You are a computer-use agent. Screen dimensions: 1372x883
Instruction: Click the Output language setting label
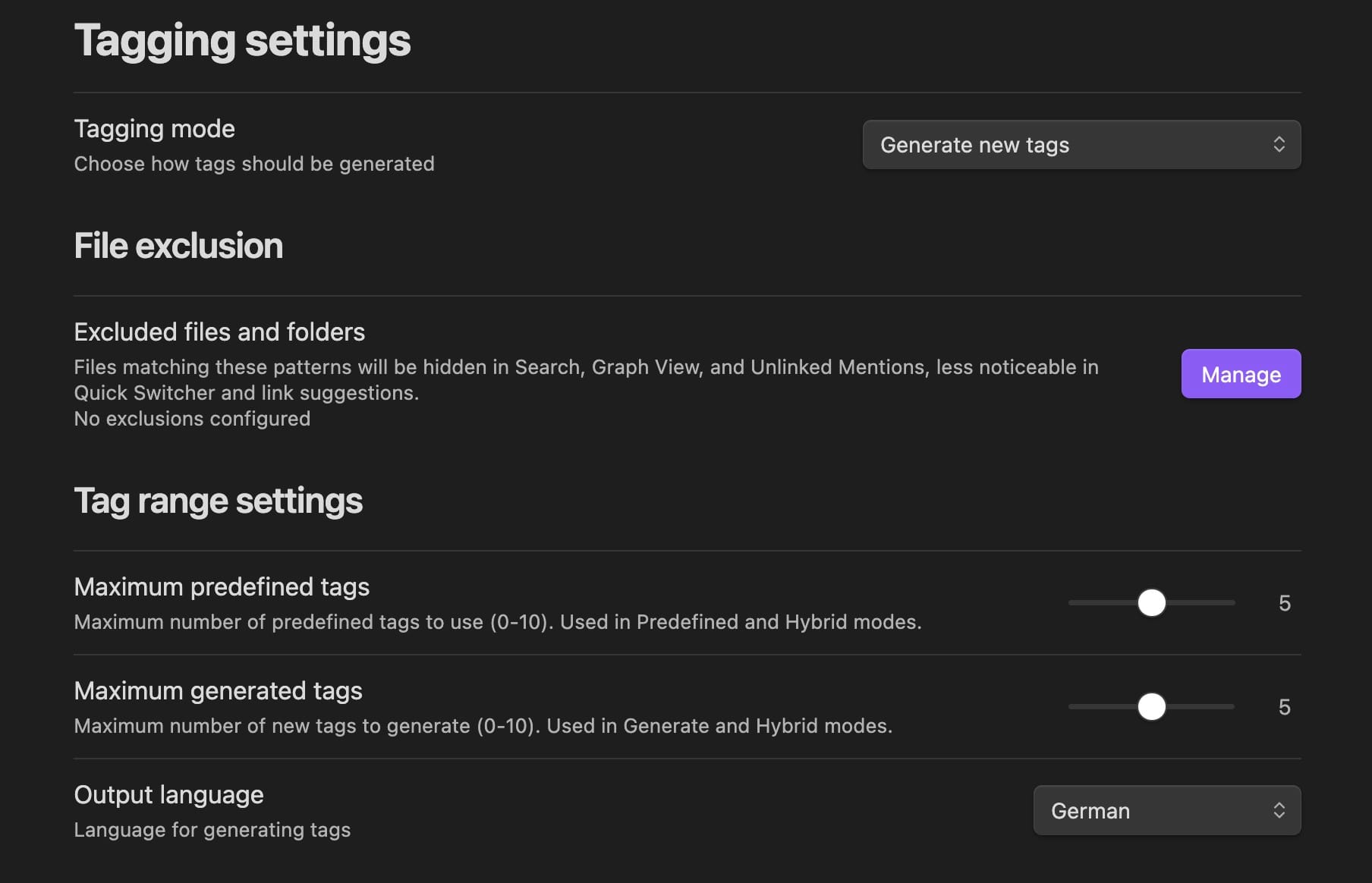[x=168, y=795]
